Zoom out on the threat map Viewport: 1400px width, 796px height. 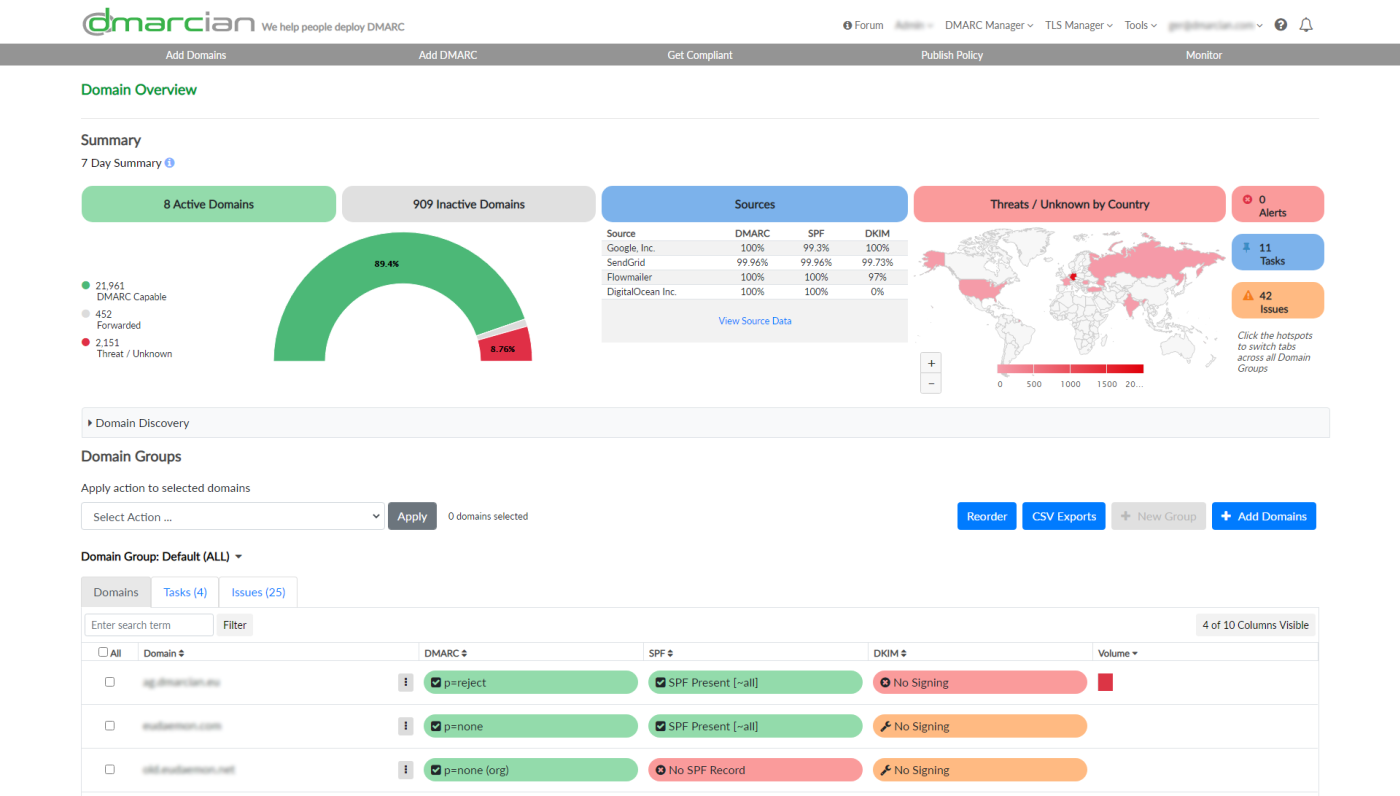[x=931, y=383]
